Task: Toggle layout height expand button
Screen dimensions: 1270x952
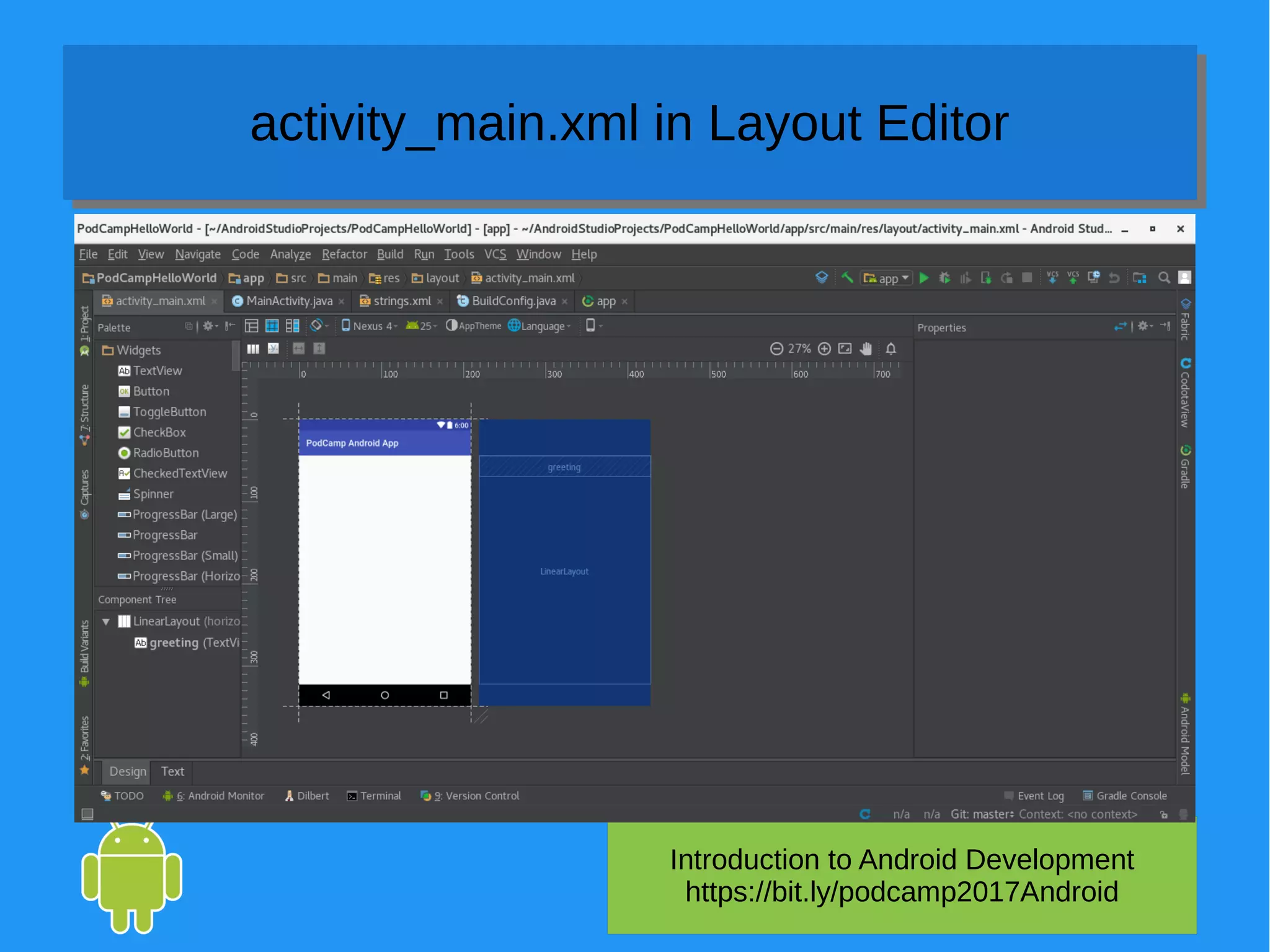Action: (319, 349)
